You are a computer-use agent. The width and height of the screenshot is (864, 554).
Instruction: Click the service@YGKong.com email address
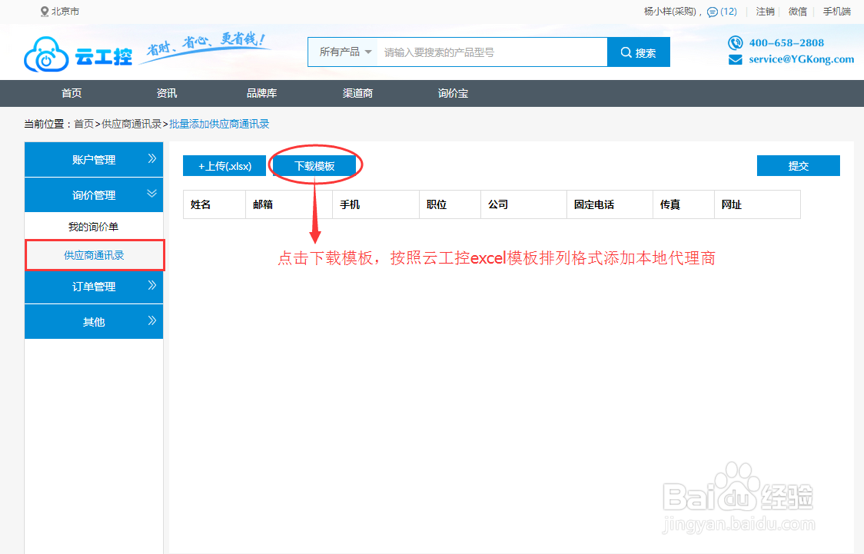(x=801, y=60)
